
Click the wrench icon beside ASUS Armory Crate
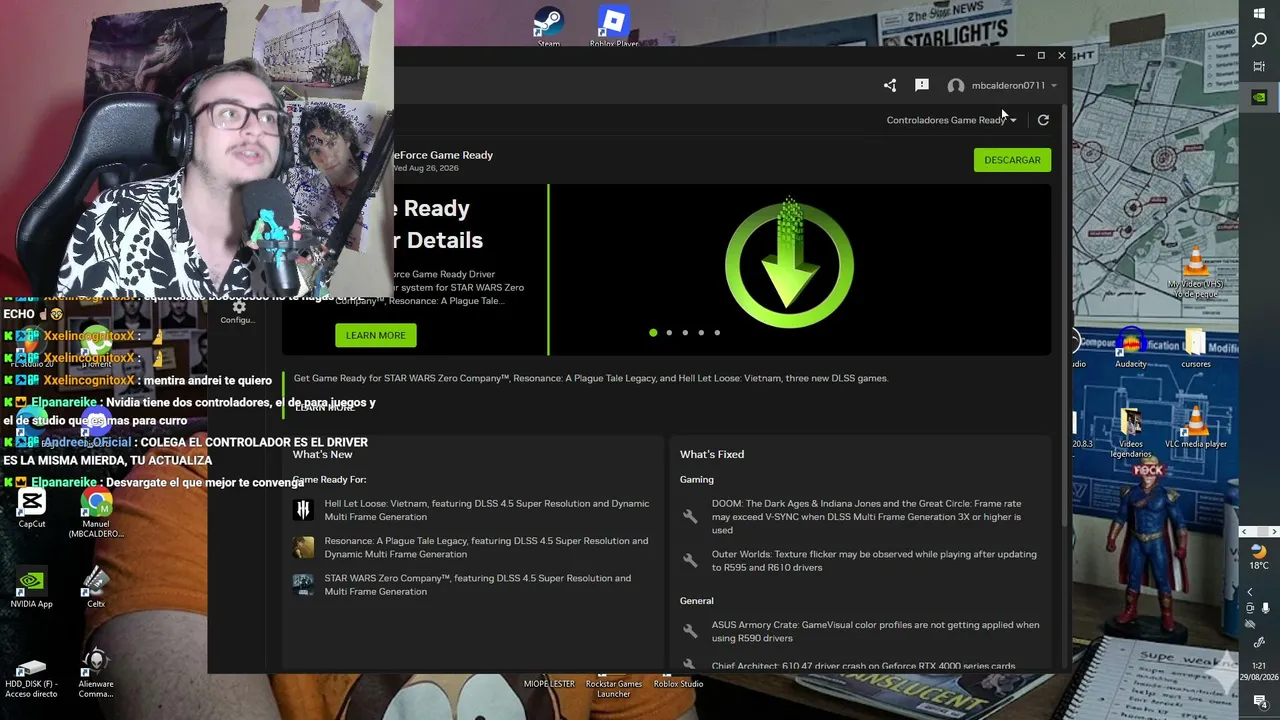[x=690, y=631]
